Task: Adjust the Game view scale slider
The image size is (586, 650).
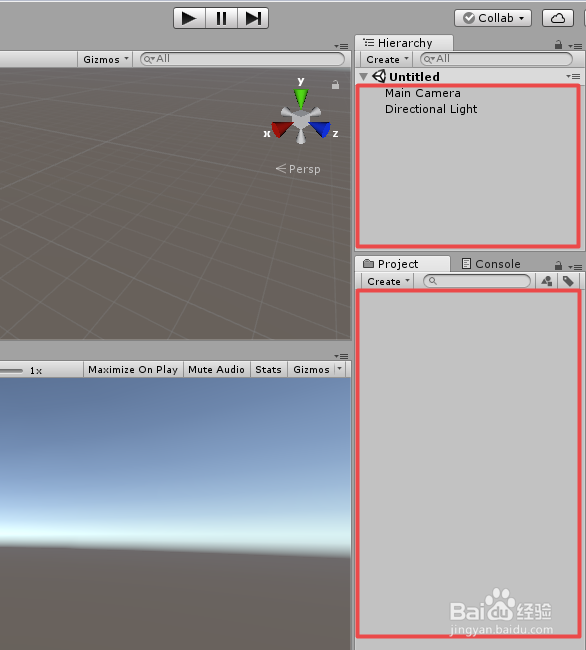Action: point(12,371)
